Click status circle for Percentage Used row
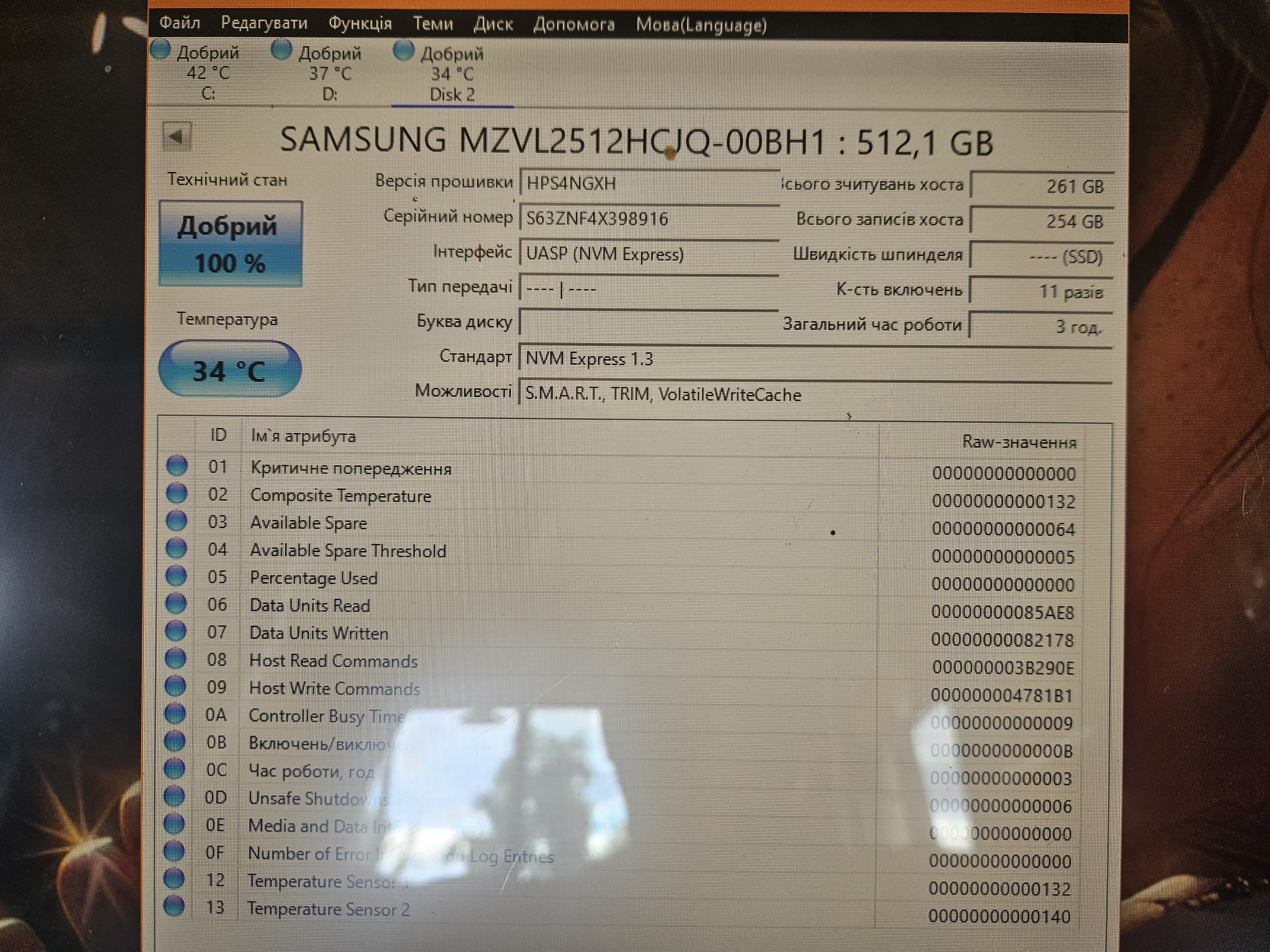1270x952 pixels. tap(176, 576)
